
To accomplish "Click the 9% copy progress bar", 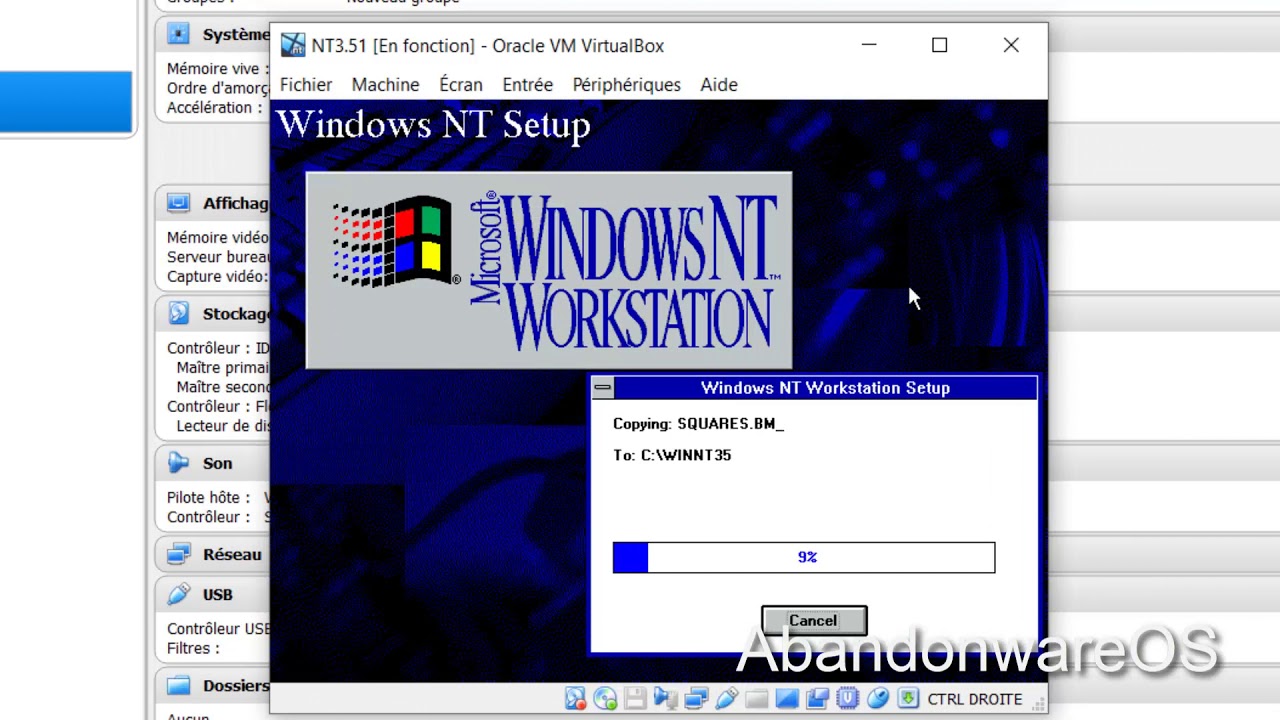I will 804,558.
